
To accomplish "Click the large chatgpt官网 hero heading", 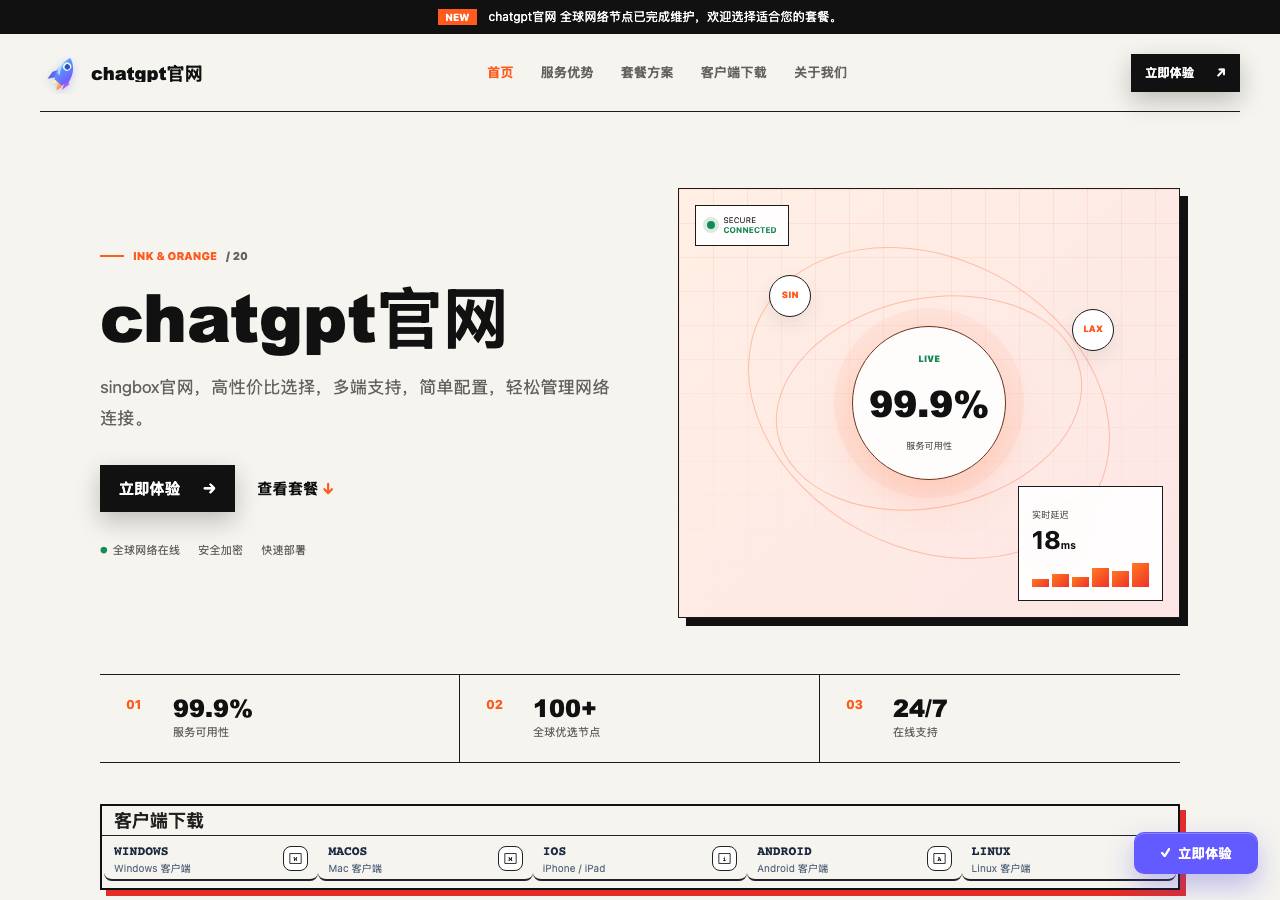I will tap(304, 320).
